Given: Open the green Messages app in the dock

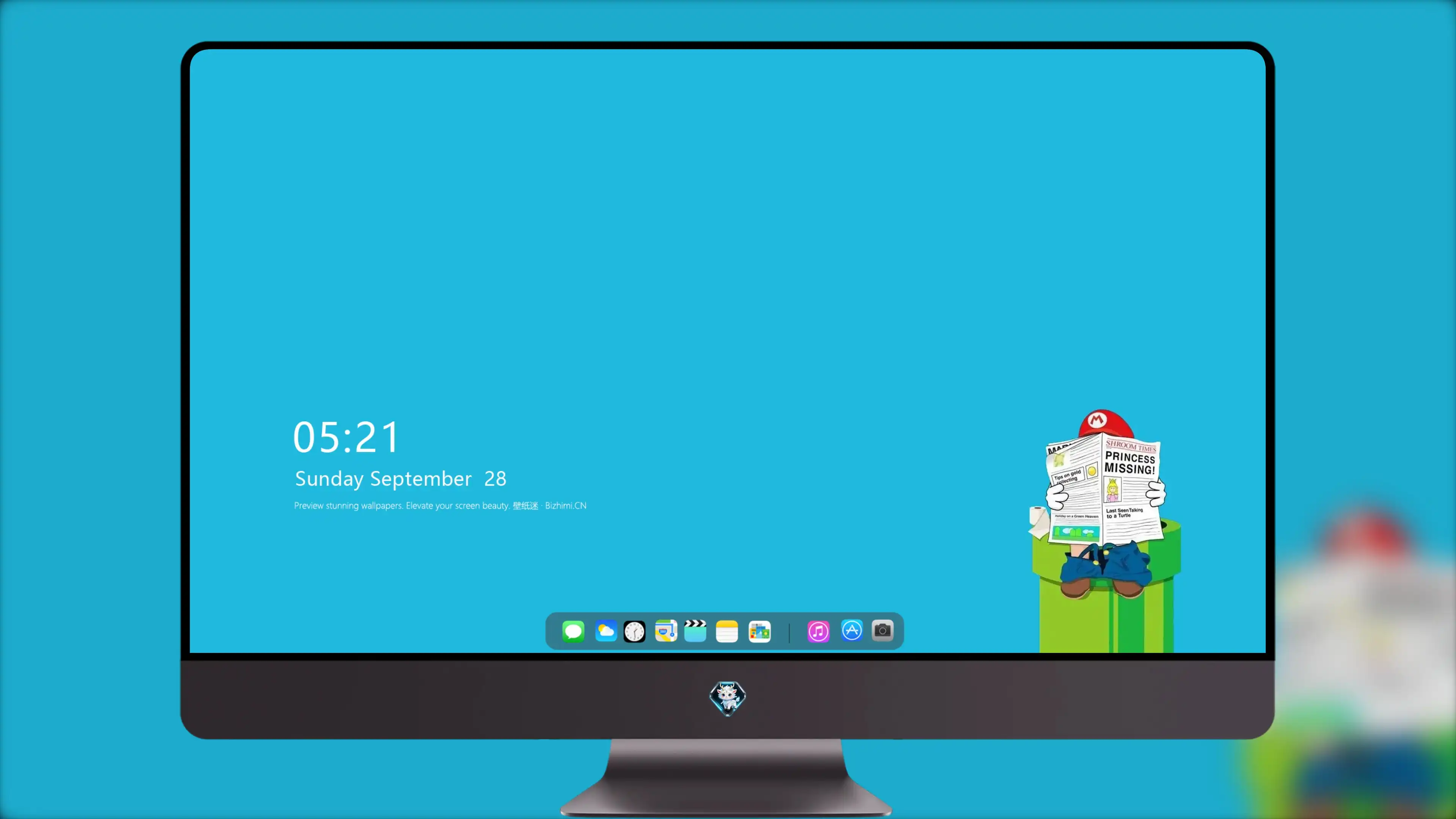Looking at the screenshot, I should pyautogui.click(x=573, y=631).
